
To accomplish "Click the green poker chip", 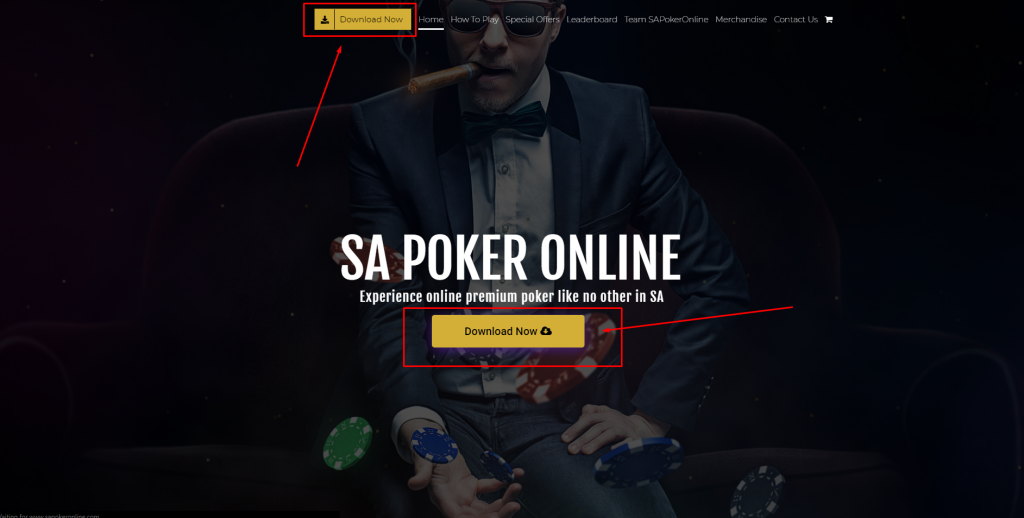I will pyautogui.click(x=347, y=442).
